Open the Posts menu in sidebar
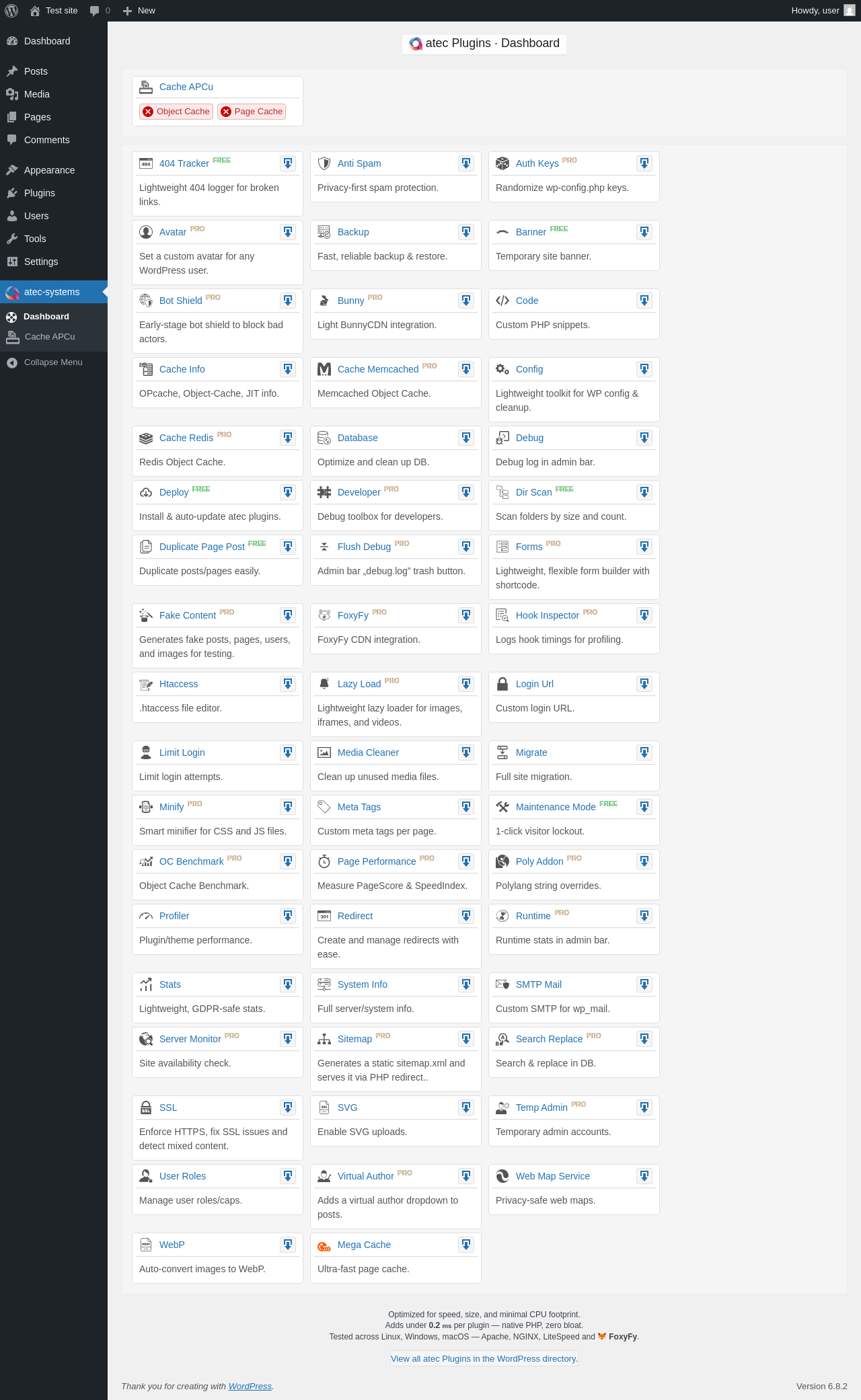861x1400 pixels. click(54, 71)
